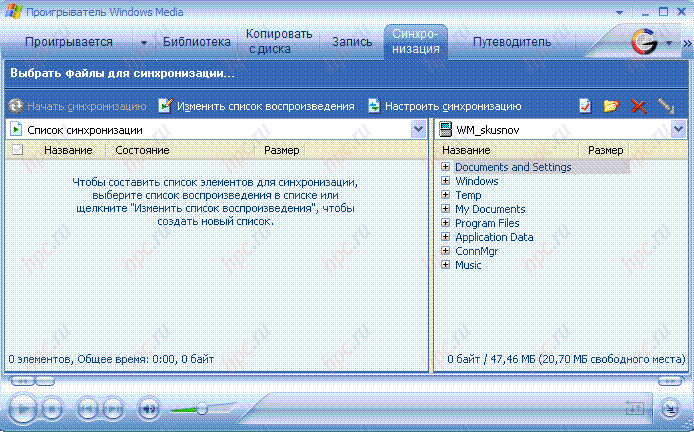Screen dimensions: 694x432
Task: Click Начать синхронизацию button
Action: coord(78,106)
